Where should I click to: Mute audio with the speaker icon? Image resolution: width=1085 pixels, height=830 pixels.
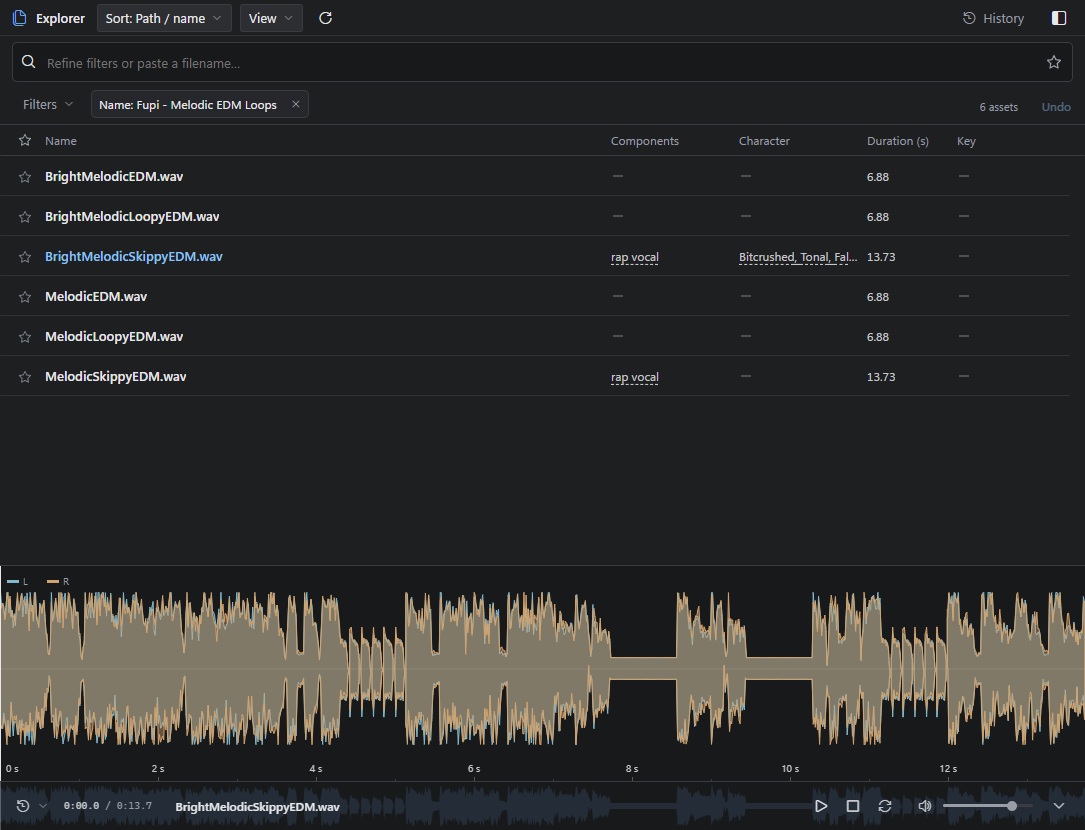pyautogui.click(x=924, y=806)
